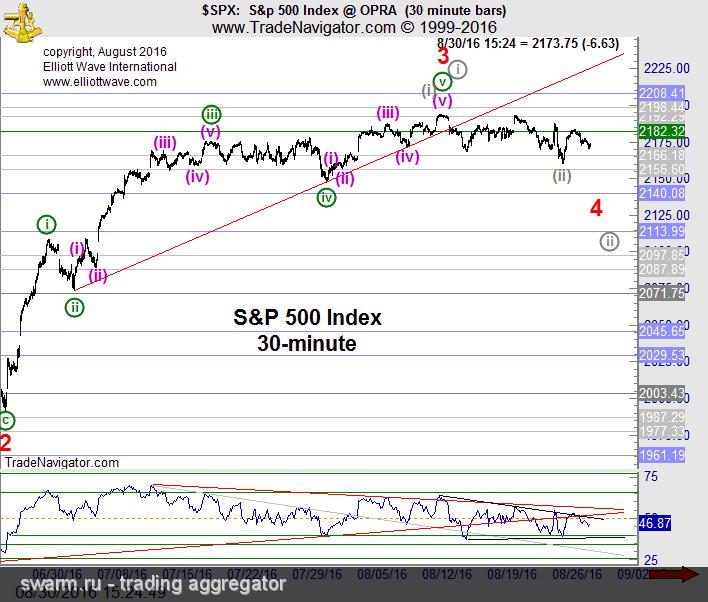Select the red wave 3 label

pos(442,57)
